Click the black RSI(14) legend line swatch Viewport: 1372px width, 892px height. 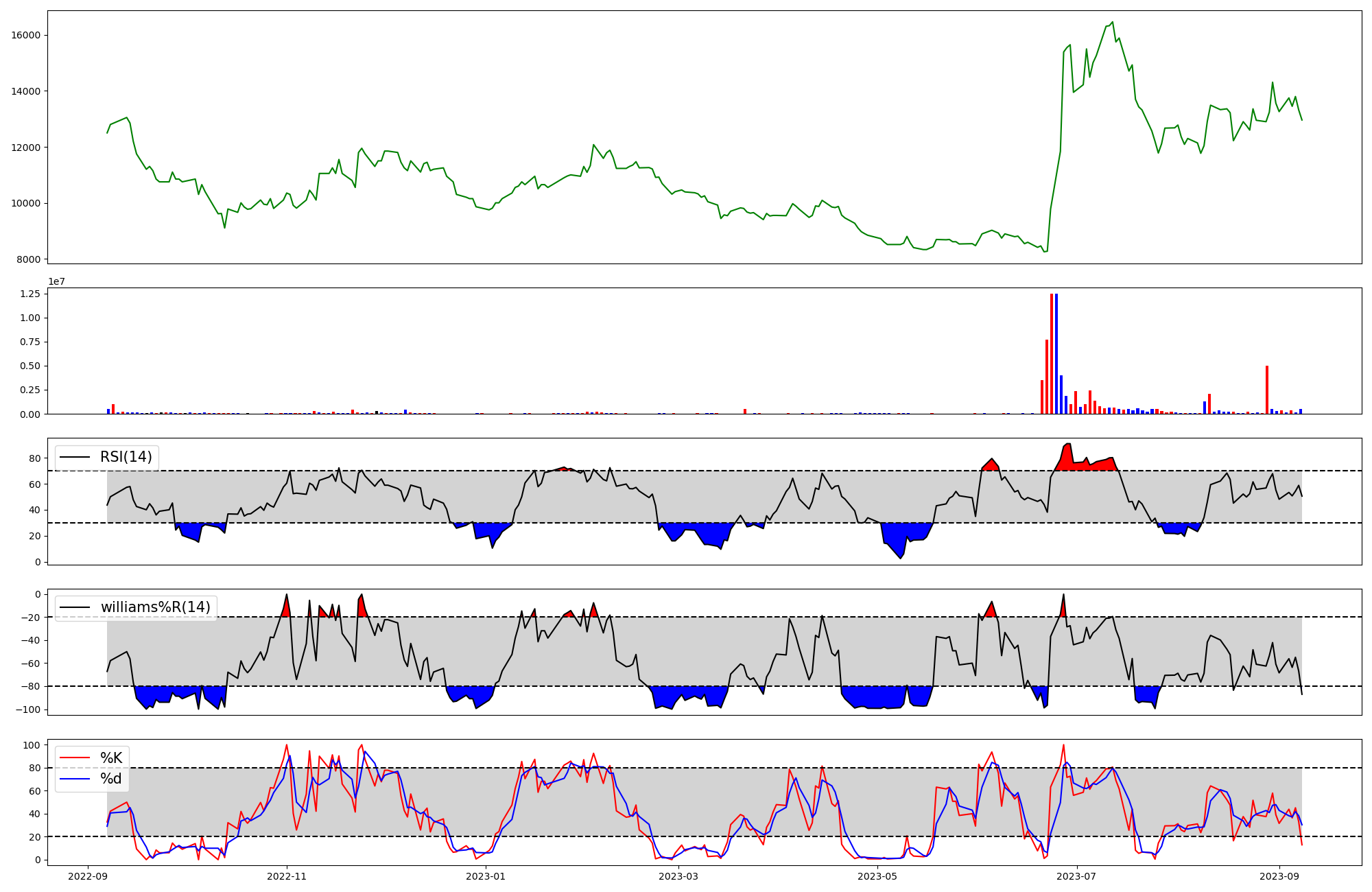click(75, 457)
